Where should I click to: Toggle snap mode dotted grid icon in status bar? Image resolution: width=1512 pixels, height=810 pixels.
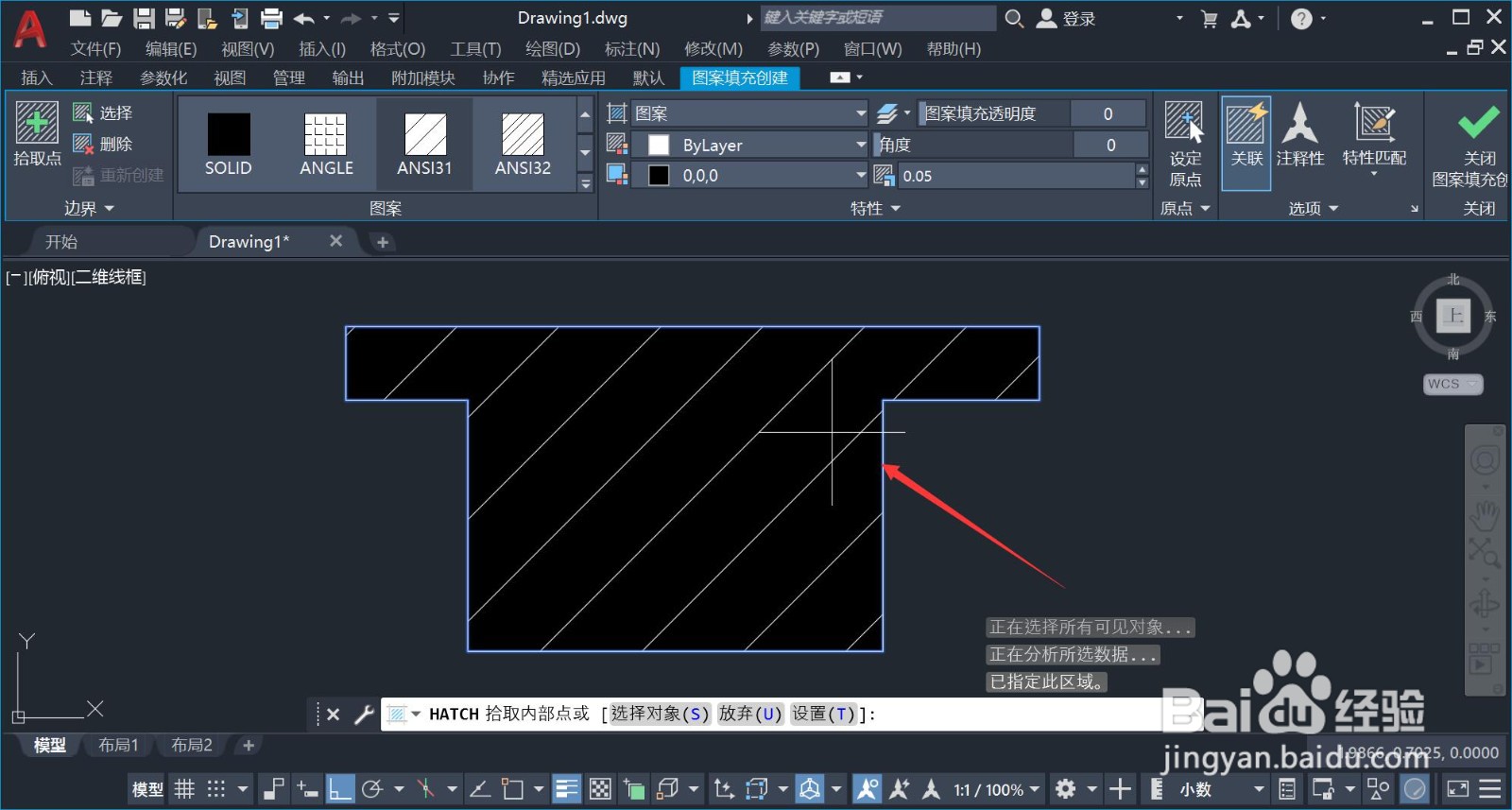click(216, 788)
